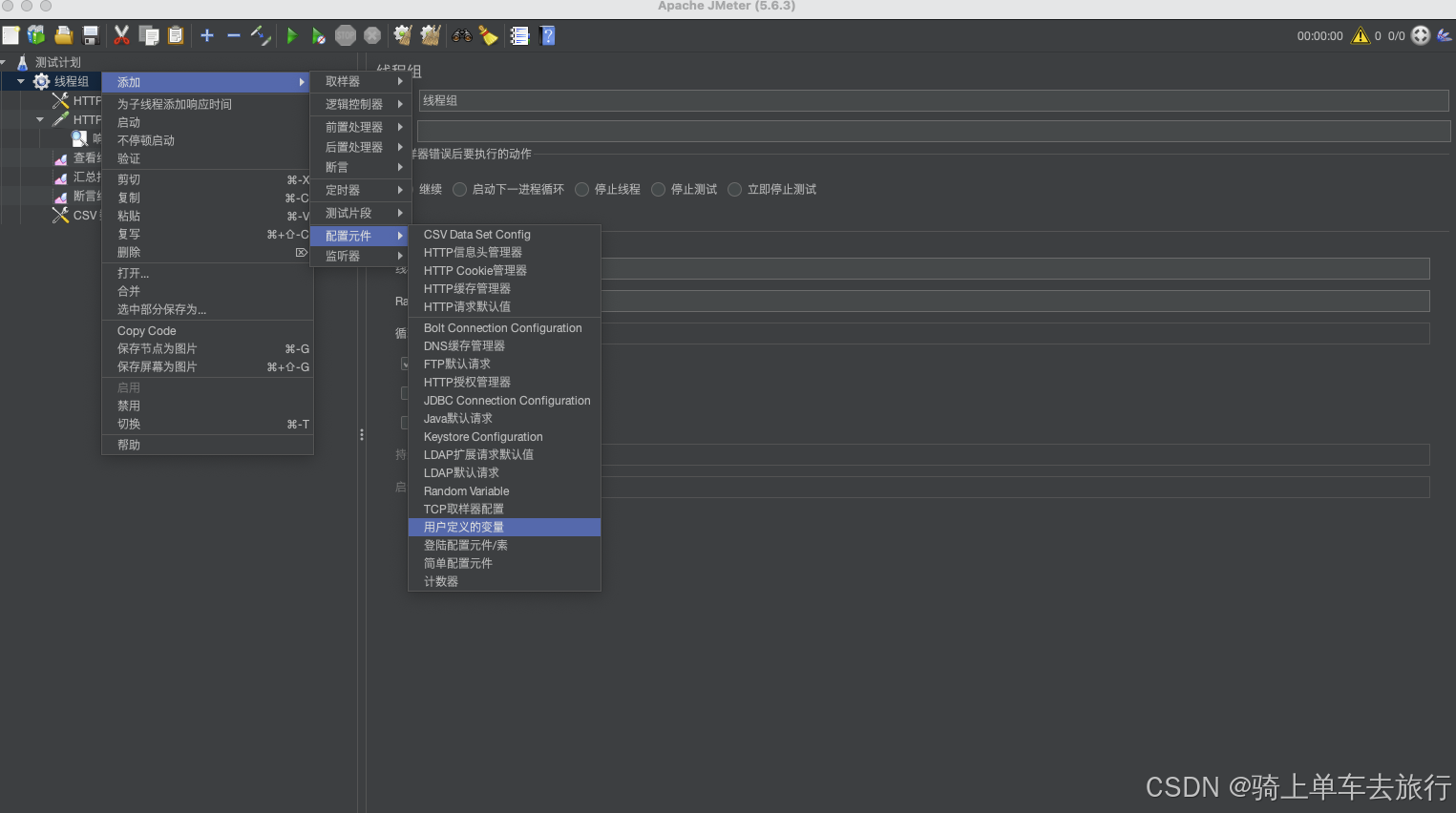This screenshot has height=813, width=1456.
Task: Select the 立即停止测试 radio button
Action: [734, 189]
